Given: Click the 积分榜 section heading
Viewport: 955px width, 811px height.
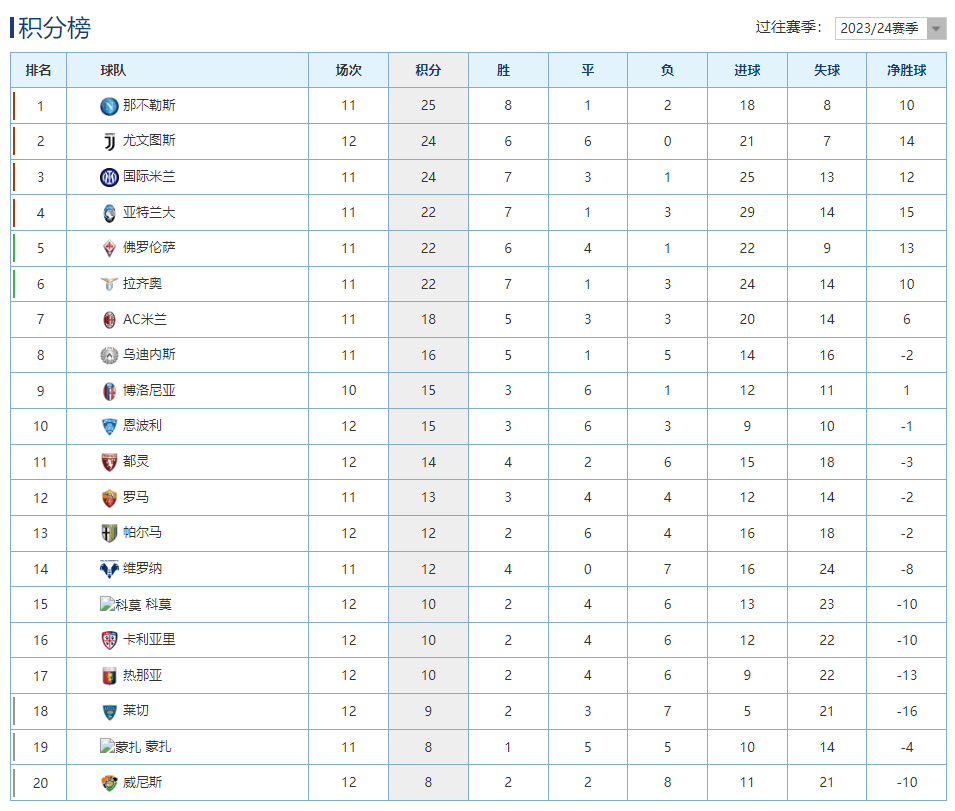Looking at the screenshot, I should pos(54,28).
